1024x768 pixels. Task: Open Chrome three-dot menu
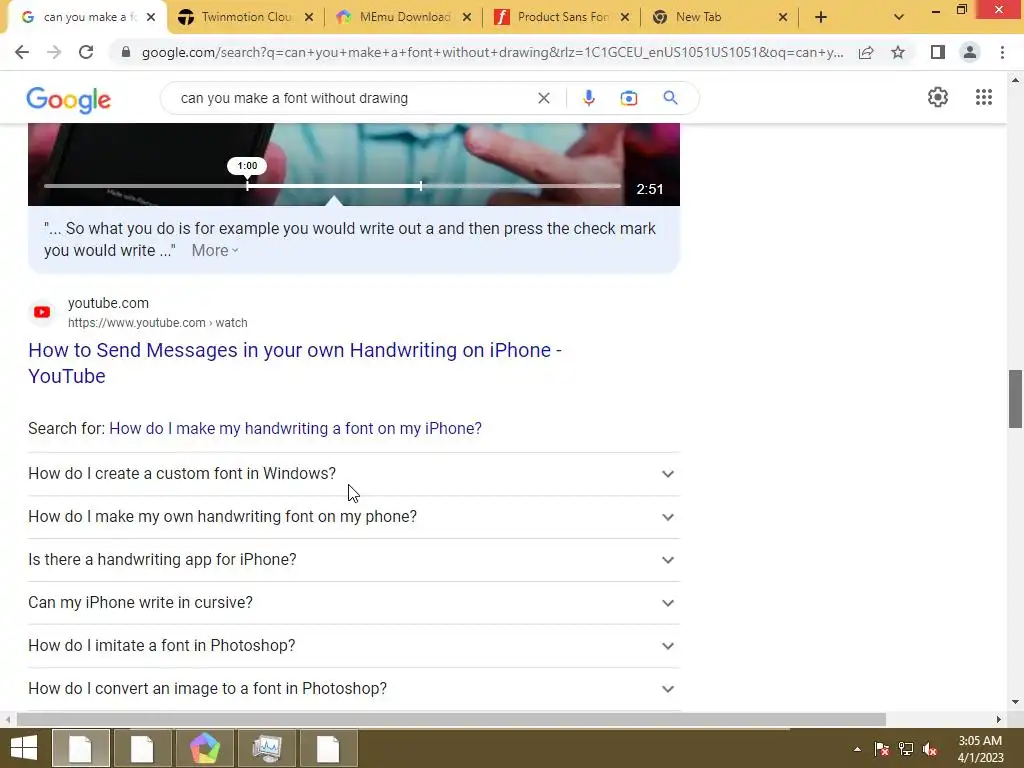click(1002, 52)
